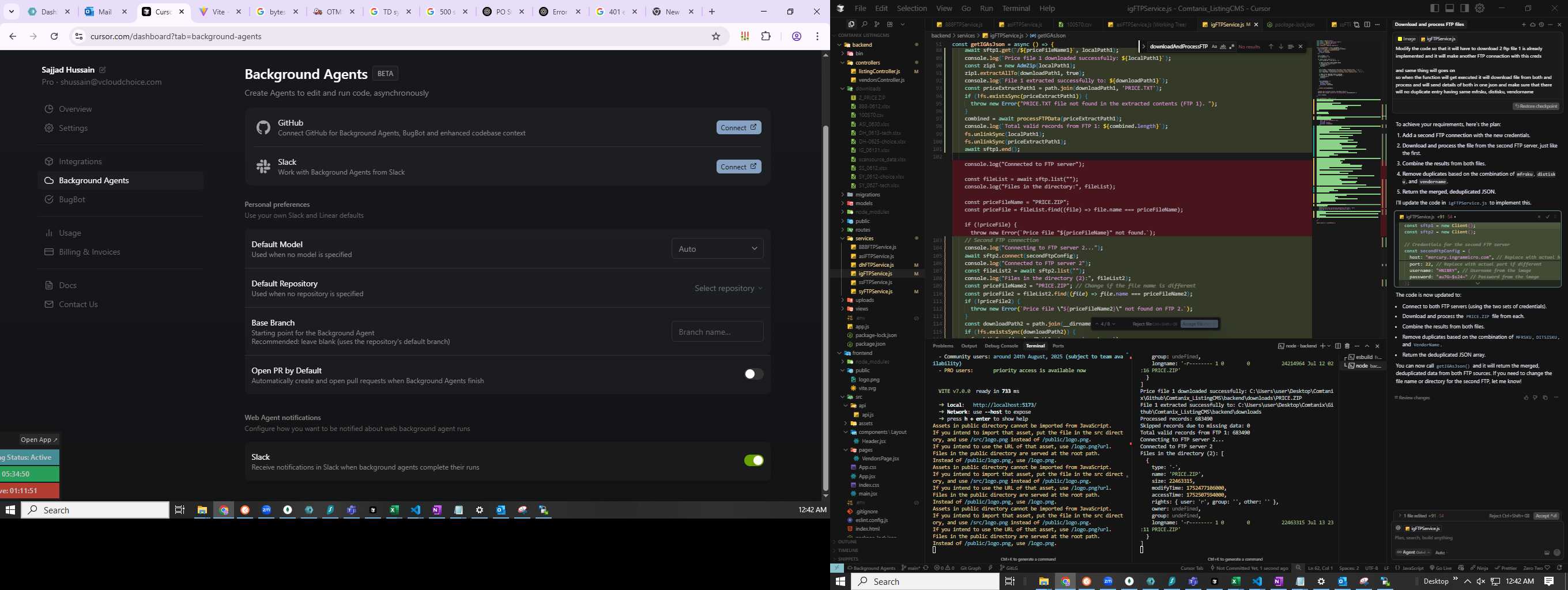This screenshot has width=1568, height=590.
Task: Connect GitHub integration button
Action: click(x=738, y=128)
